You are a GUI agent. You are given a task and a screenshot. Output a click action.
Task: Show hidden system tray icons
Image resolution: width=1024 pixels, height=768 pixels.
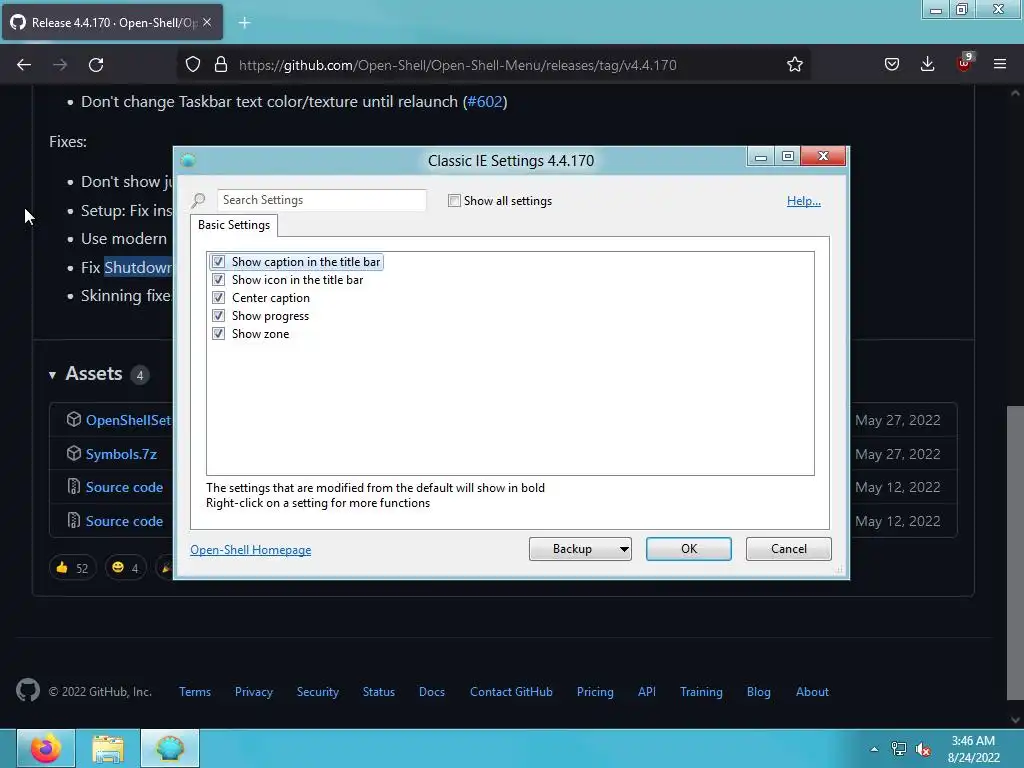point(874,749)
